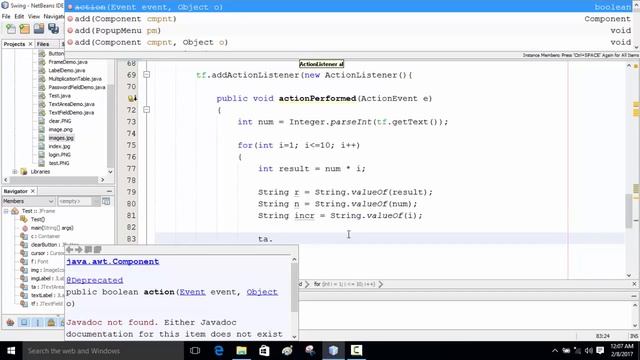640x360 pixels.
Task: Click the editor vertical scrollbar thumb
Action: 629,210
